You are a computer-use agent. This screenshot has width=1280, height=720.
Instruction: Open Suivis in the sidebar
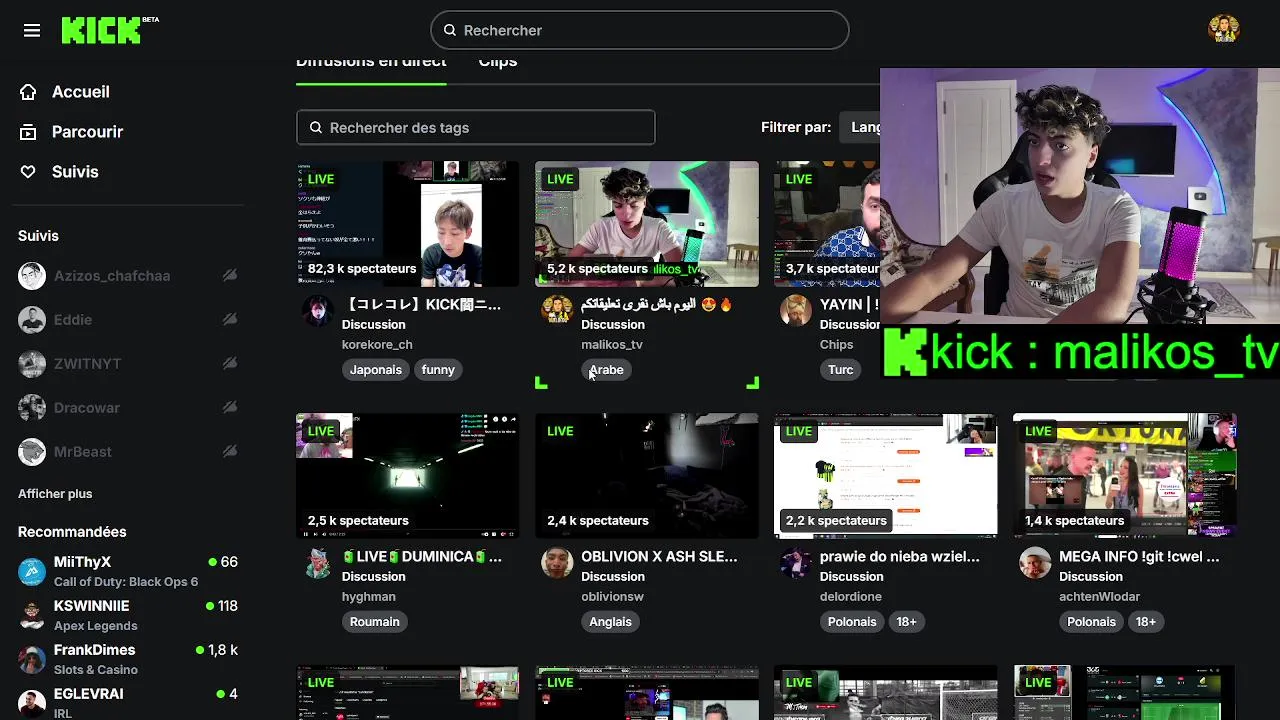point(75,172)
